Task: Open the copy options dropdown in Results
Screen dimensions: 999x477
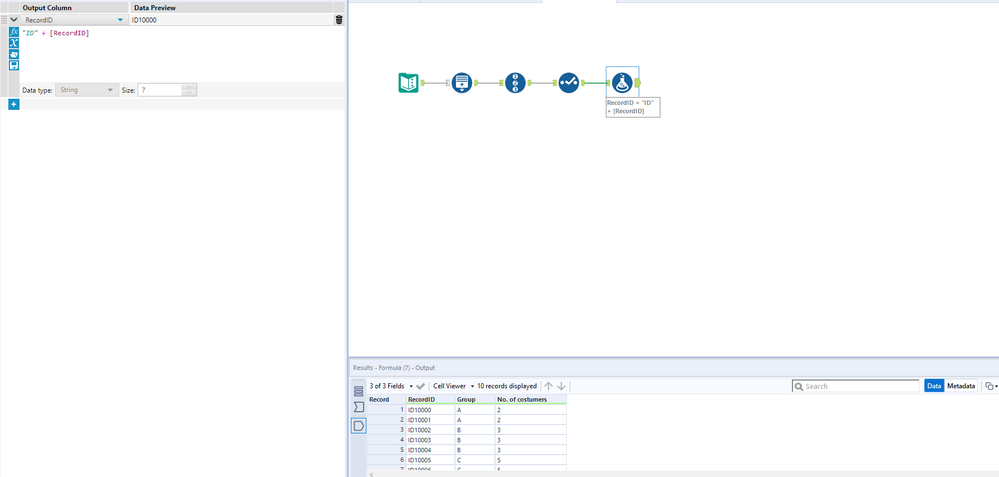Action: point(991,386)
